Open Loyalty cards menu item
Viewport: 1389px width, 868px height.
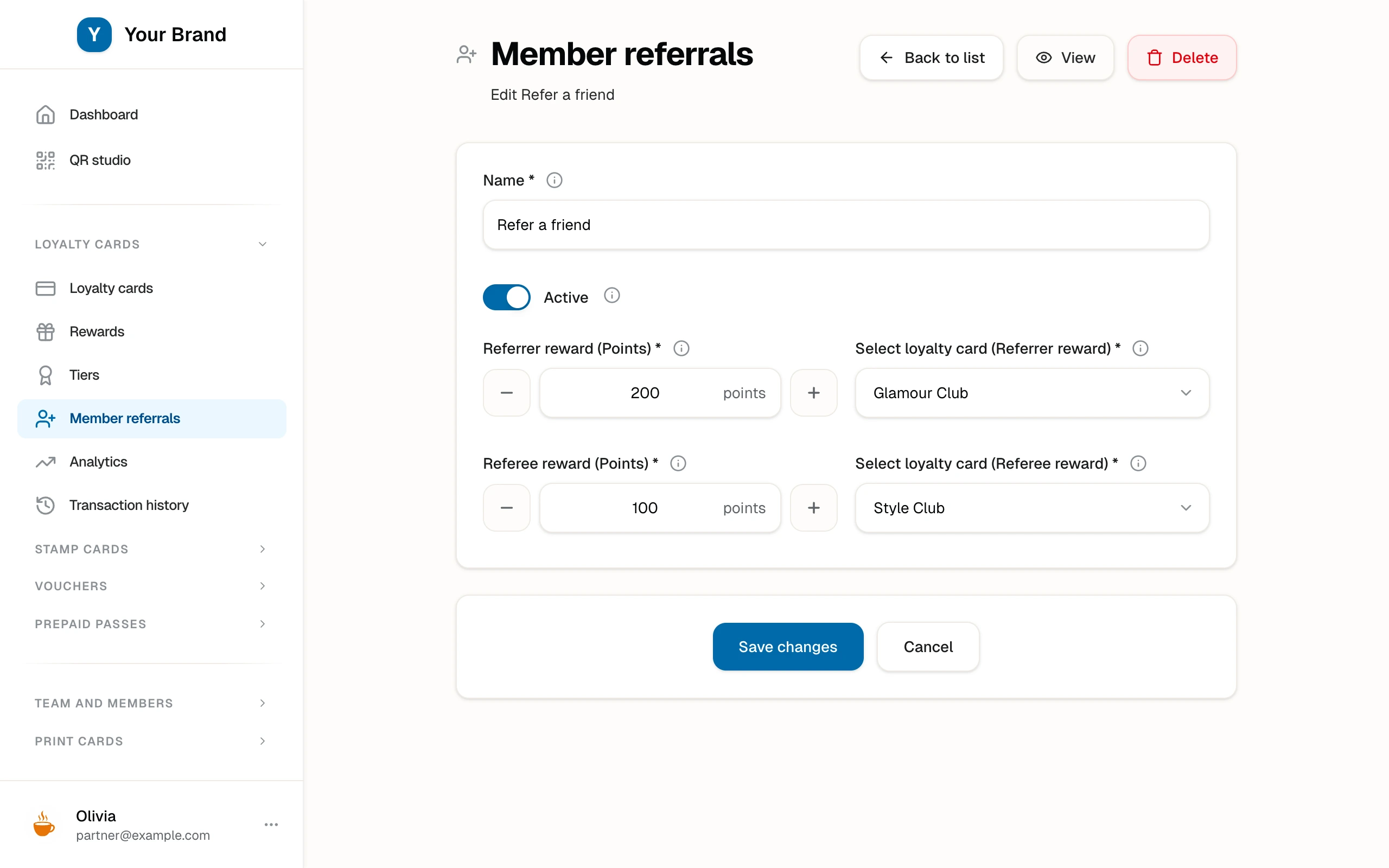tap(151, 288)
